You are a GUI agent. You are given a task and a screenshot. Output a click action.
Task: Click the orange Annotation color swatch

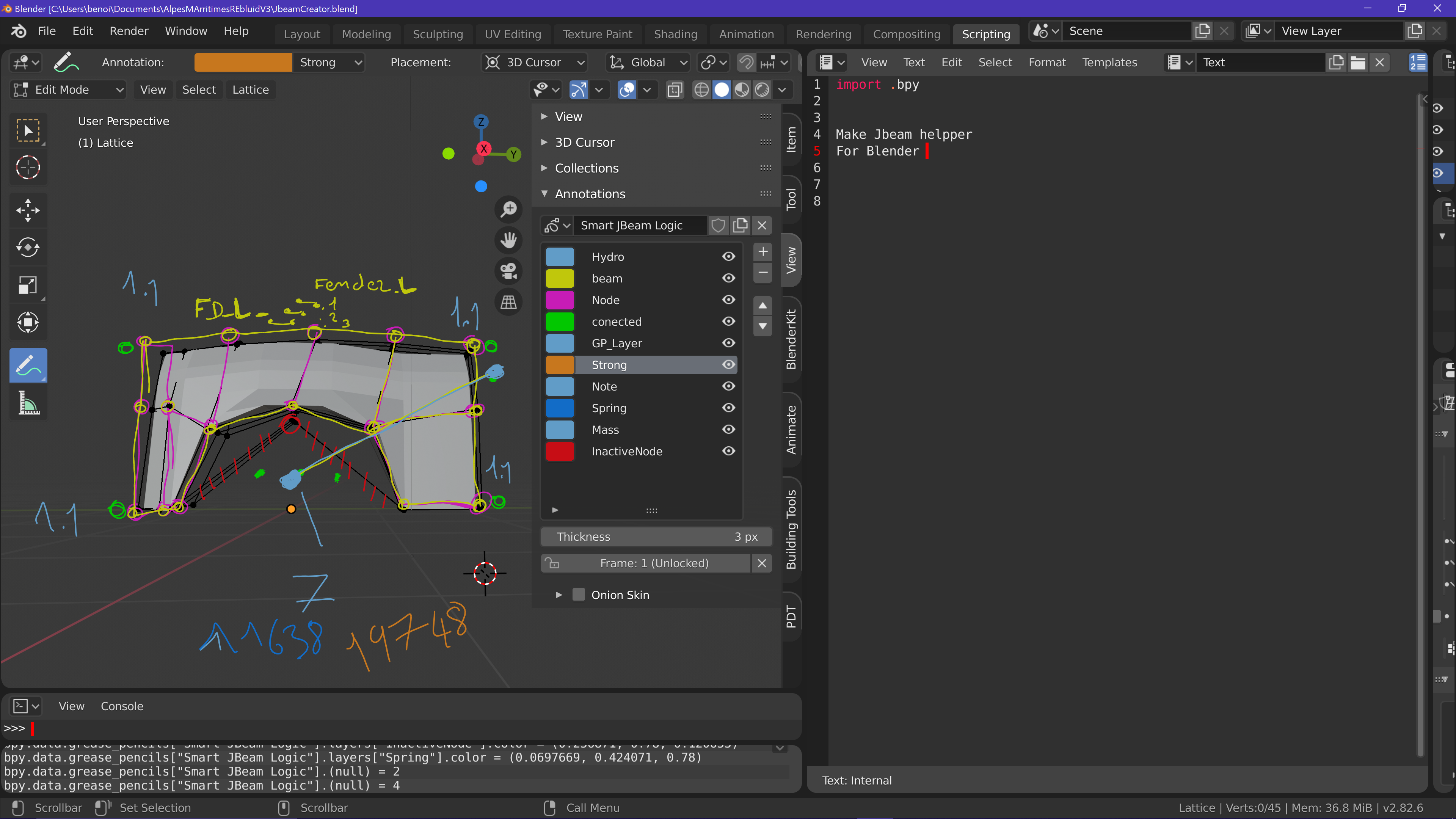click(x=243, y=62)
